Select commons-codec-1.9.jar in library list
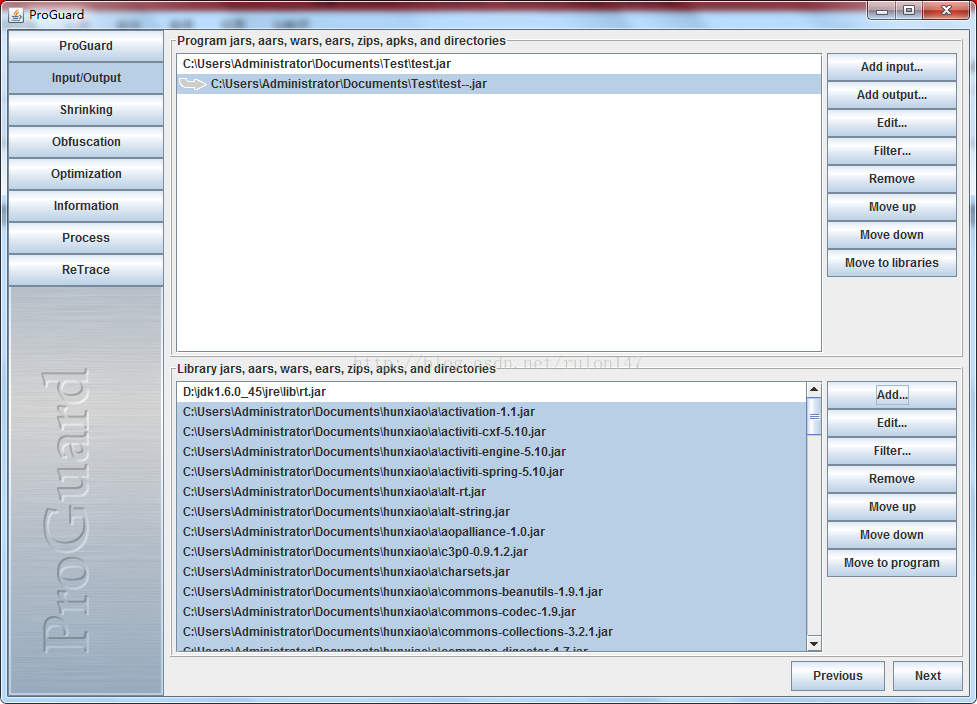The height and width of the screenshot is (704, 977). click(492, 612)
